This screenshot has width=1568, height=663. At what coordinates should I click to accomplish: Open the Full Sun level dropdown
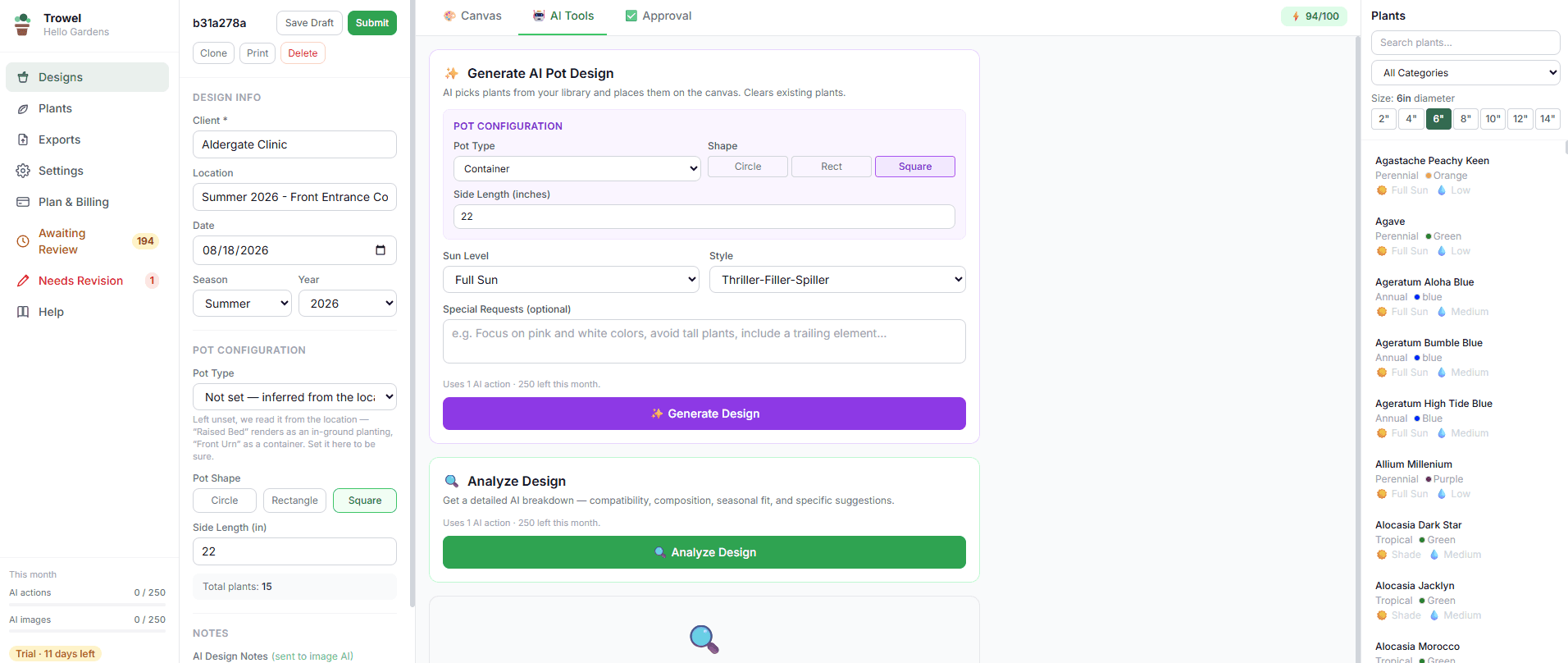click(571, 280)
